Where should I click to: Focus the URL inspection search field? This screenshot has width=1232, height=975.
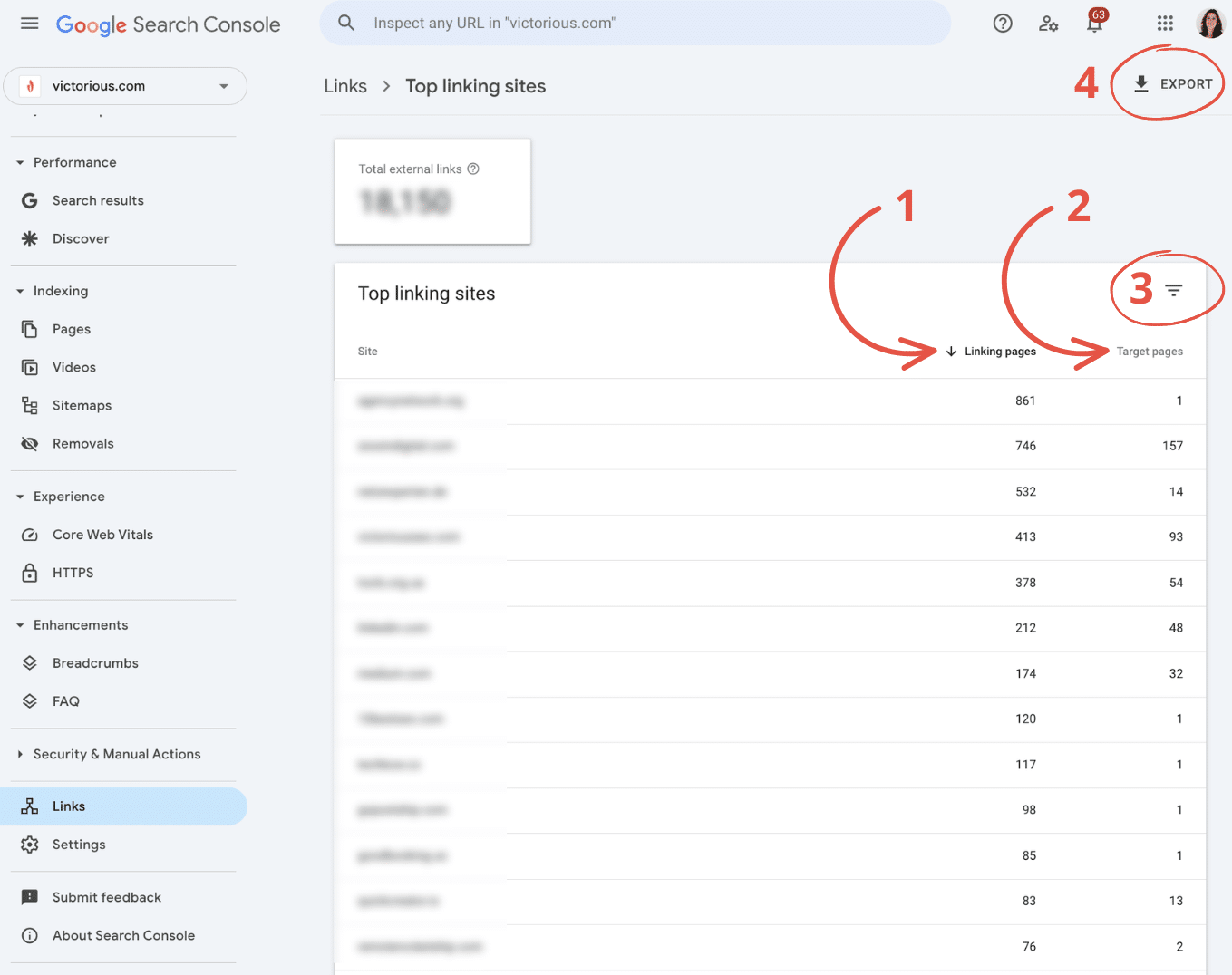635,23
